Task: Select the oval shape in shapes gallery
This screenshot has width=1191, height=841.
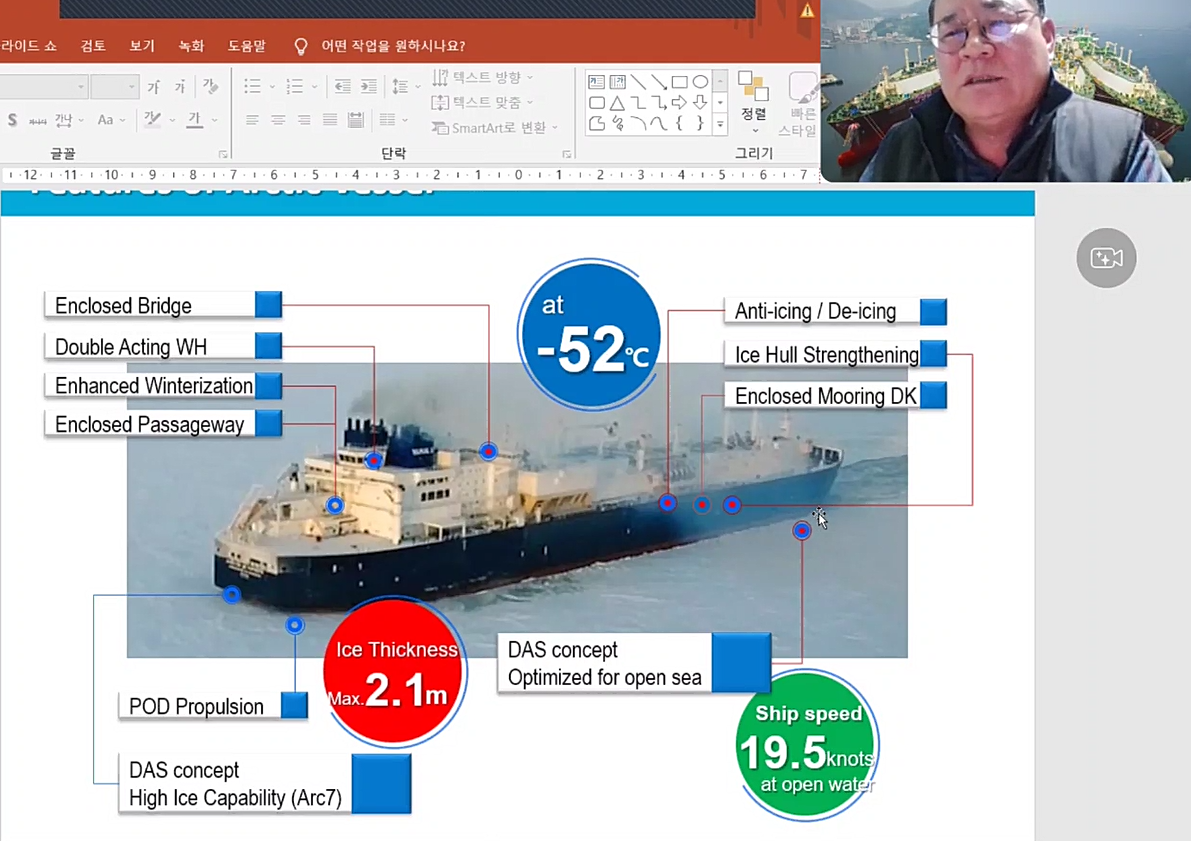Action: tap(700, 82)
